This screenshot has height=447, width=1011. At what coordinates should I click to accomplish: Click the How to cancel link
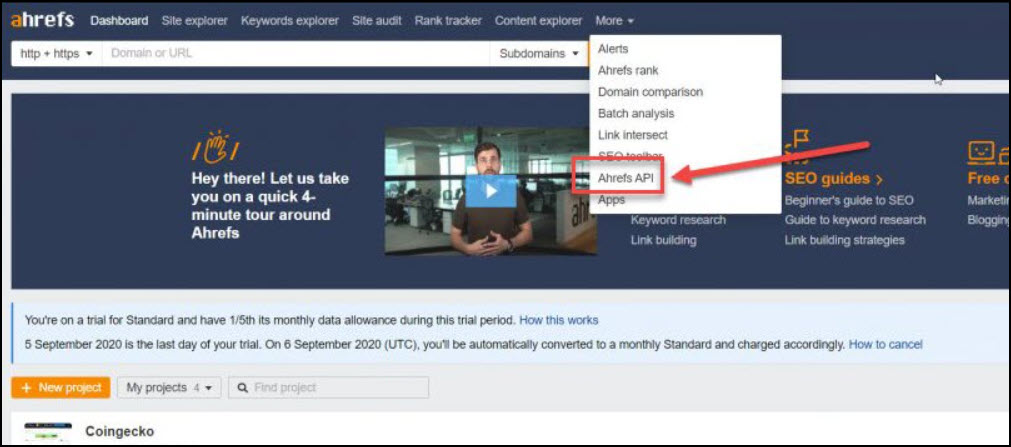pyautogui.click(x=885, y=344)
